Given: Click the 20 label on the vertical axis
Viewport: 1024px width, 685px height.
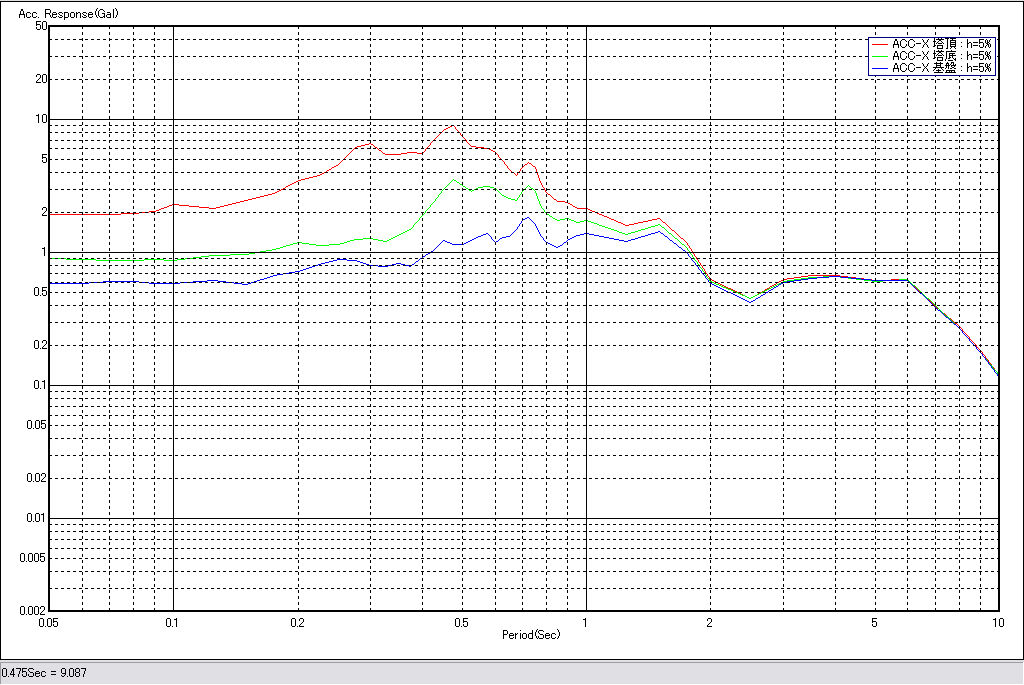Looking at the screenshot, I should [41, 79].
